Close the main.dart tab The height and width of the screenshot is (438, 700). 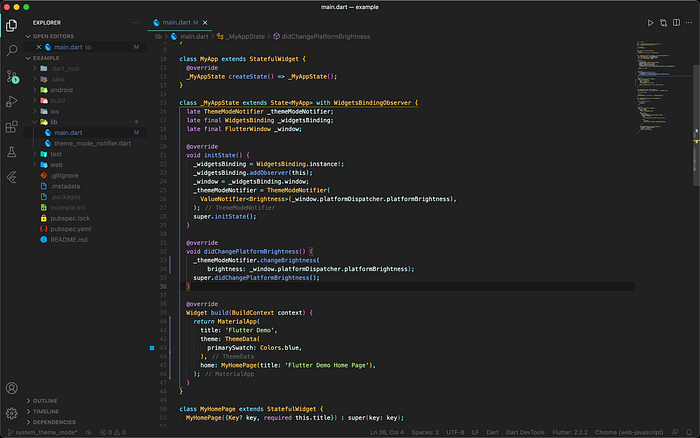[x=205, y=23]
